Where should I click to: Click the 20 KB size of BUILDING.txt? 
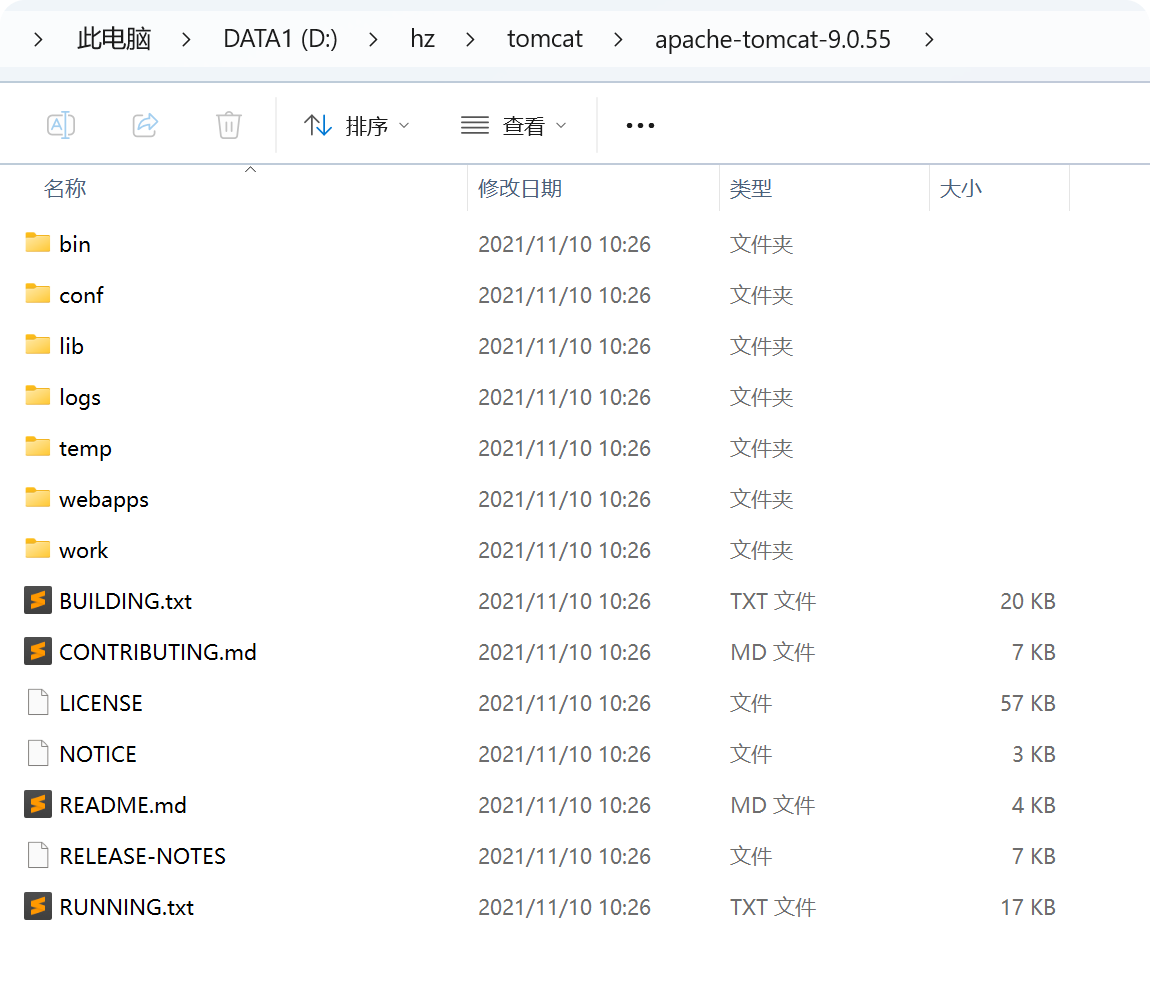tap(1028, 601)
